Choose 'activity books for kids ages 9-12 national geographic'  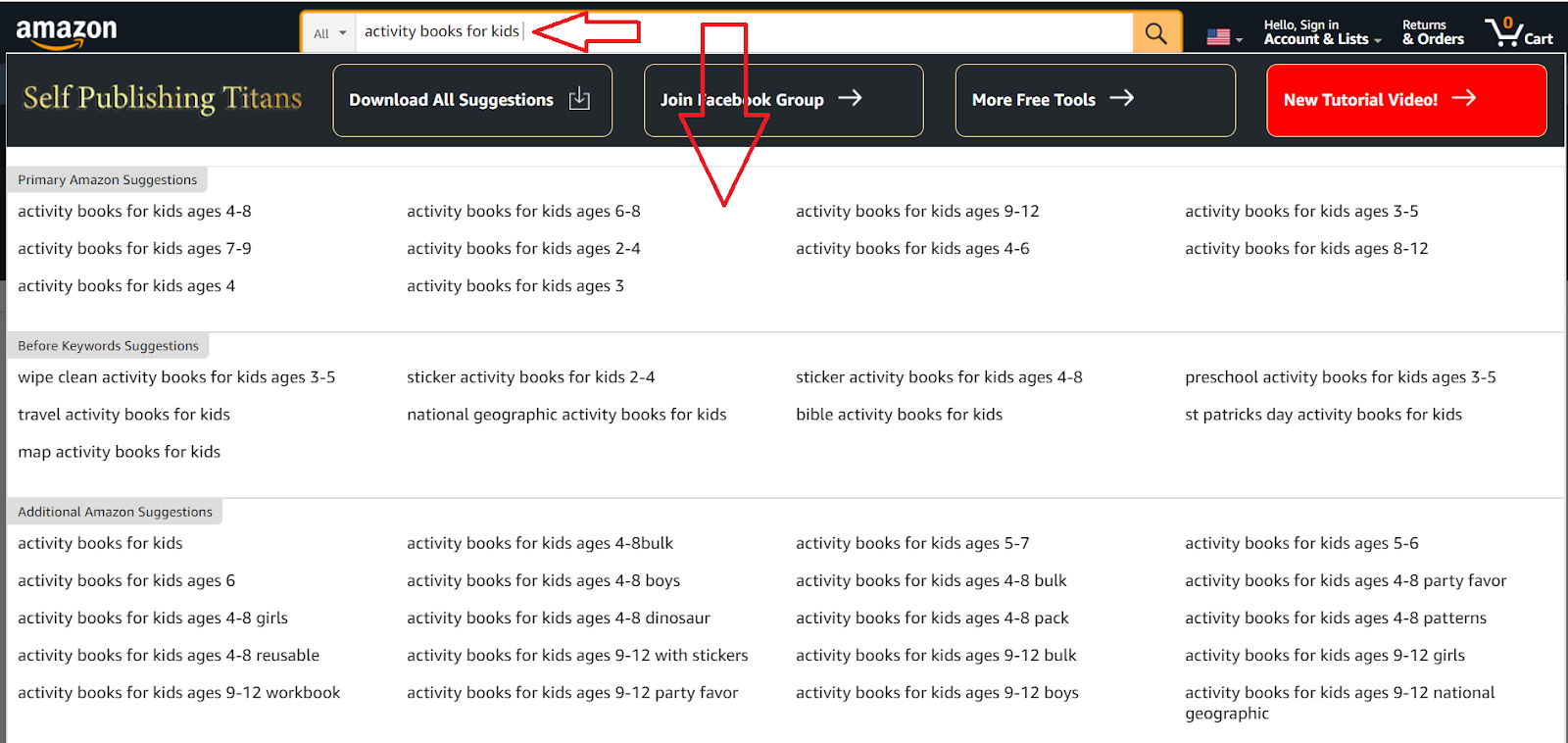coord(1340,703)
